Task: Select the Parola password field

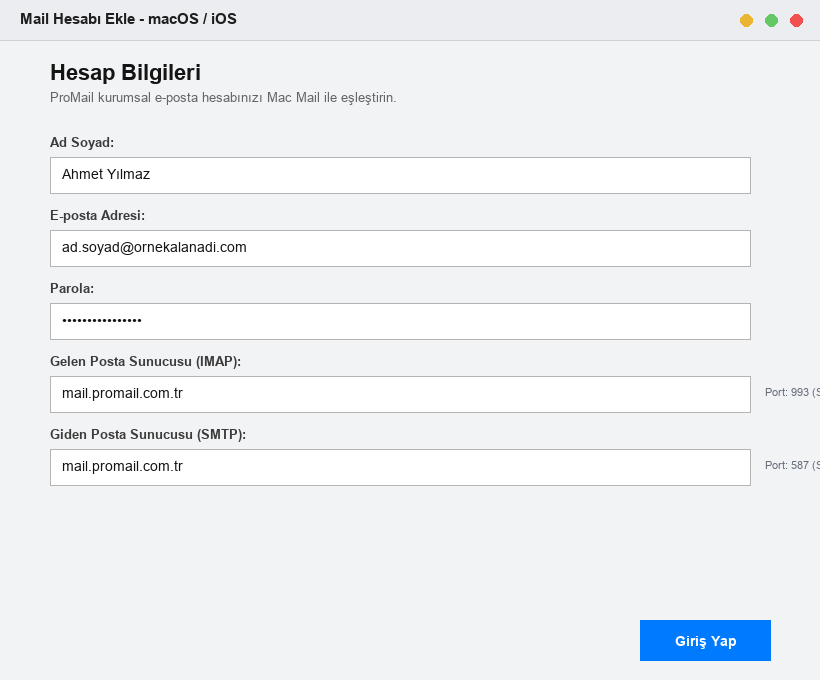Action: [400, 321]
